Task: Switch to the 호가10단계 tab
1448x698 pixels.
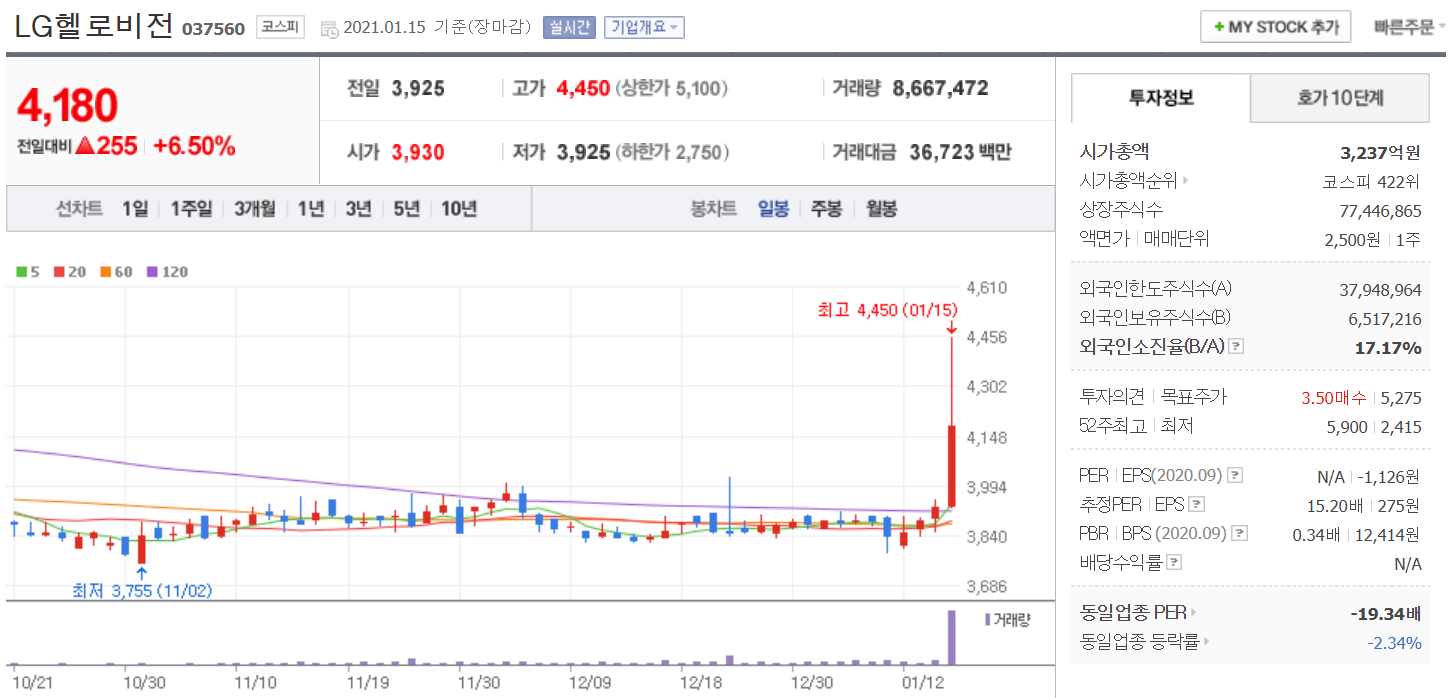Action: tap(1340, 98)
